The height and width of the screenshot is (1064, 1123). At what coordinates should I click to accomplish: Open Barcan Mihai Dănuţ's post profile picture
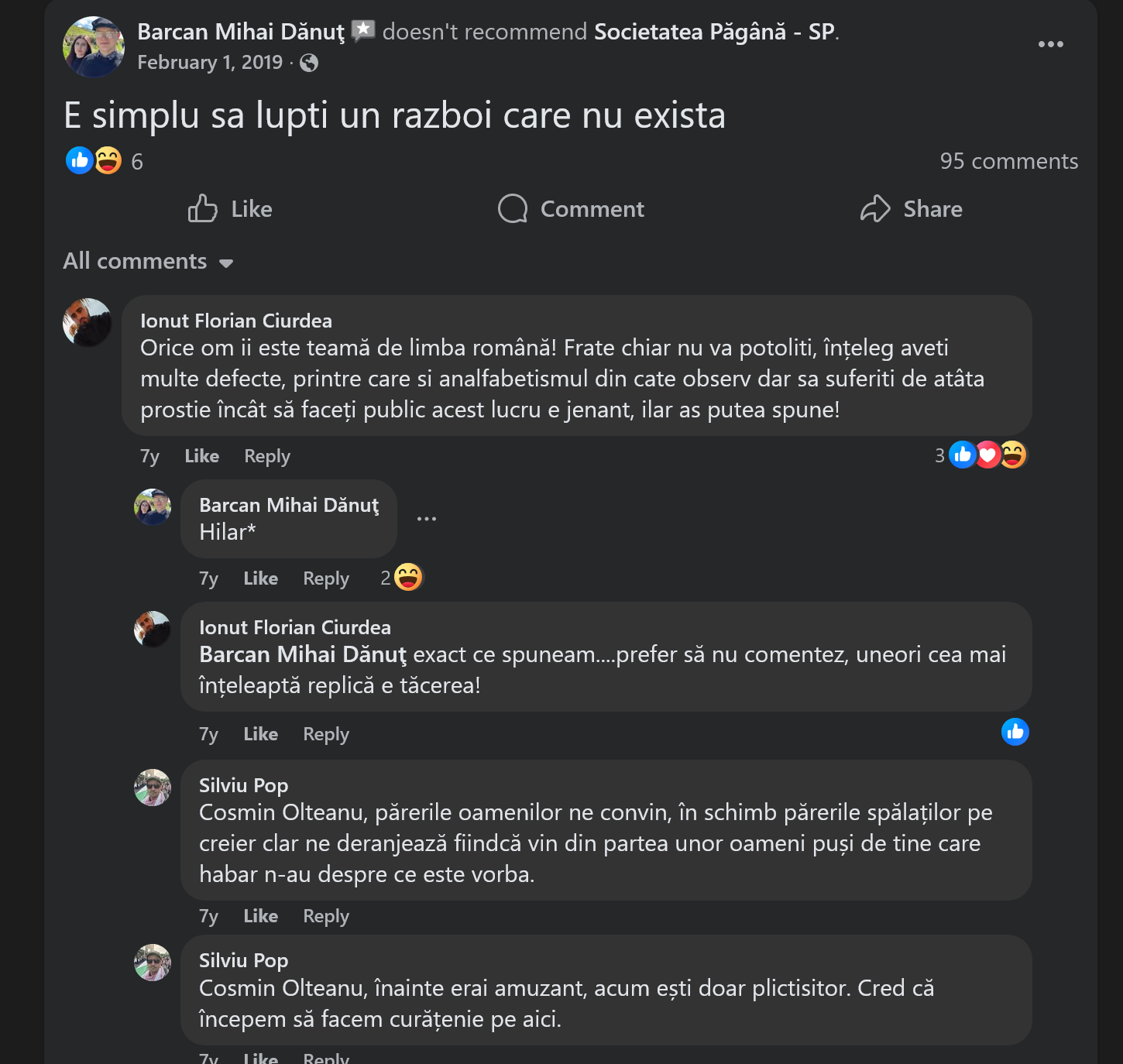94,46
